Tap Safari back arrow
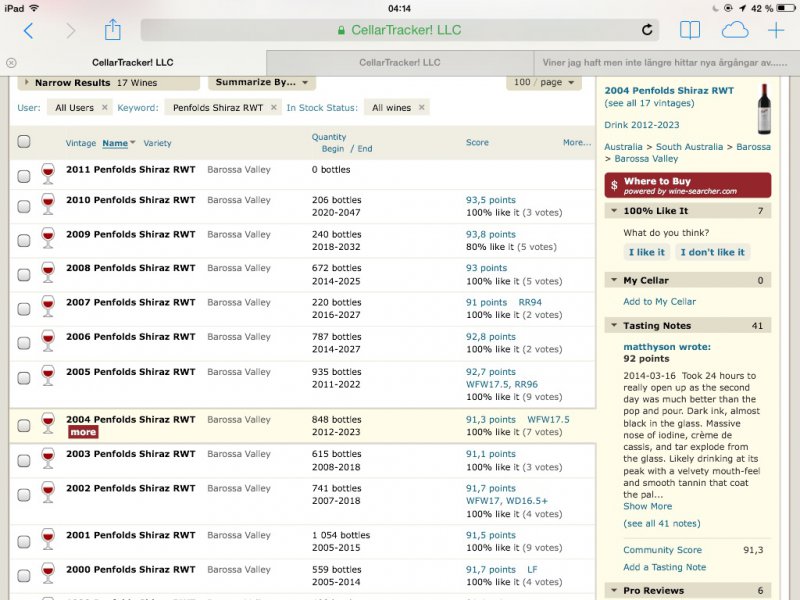 tap(29, 31)
